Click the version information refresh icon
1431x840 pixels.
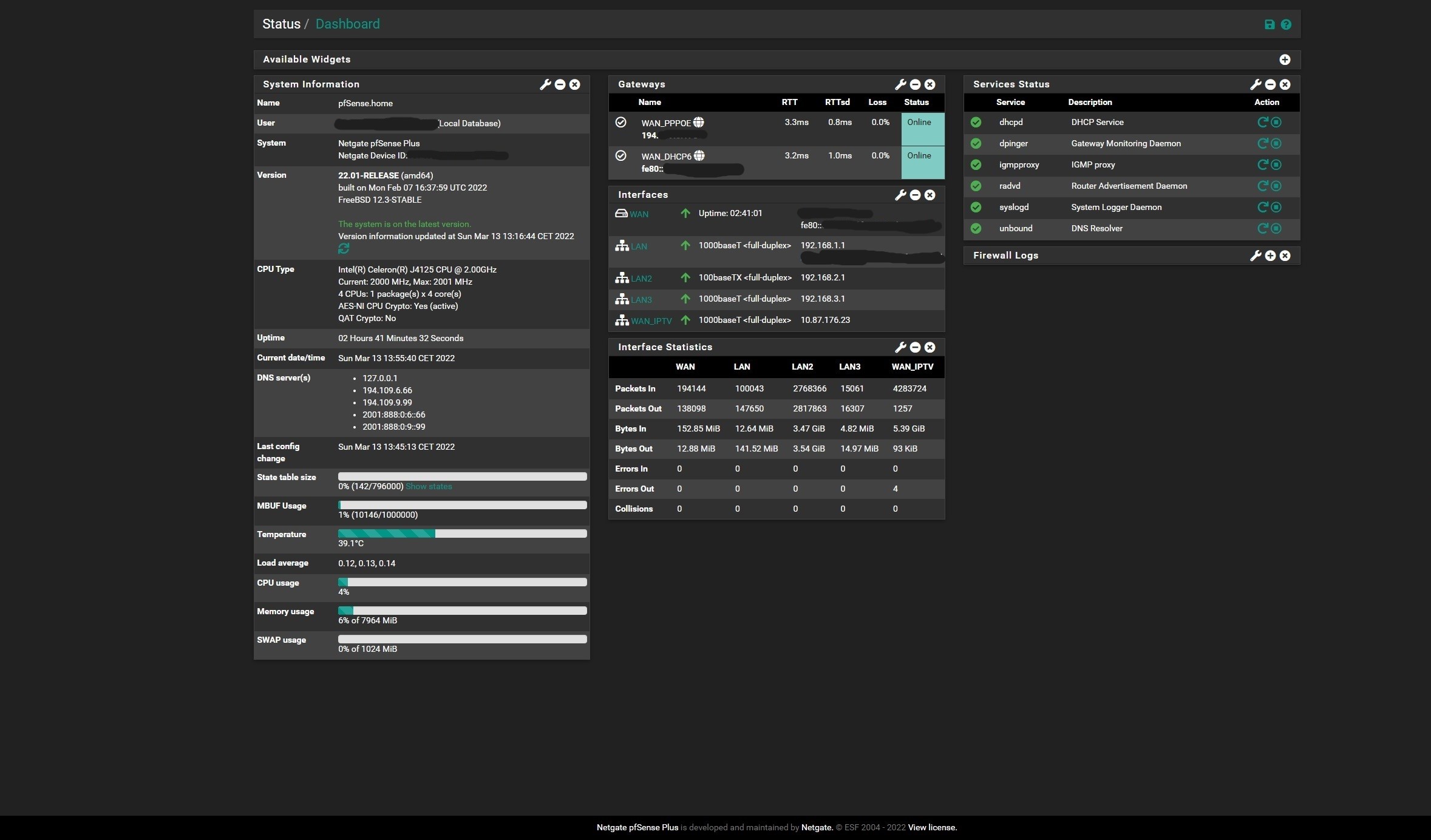coord(344,248)
